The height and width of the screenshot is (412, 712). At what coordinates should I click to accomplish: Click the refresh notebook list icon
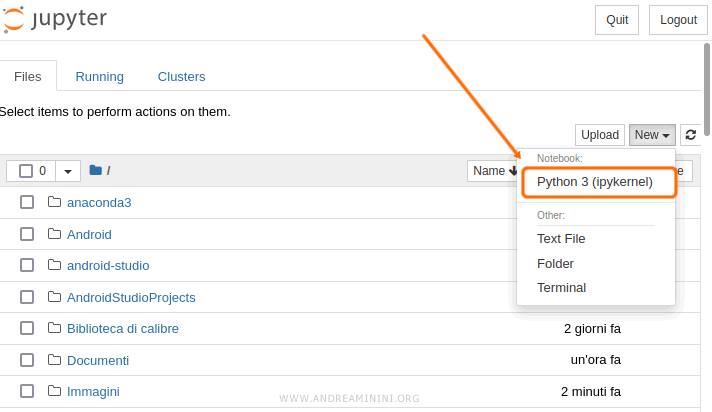pyautogui.click(x=690, y=135)
